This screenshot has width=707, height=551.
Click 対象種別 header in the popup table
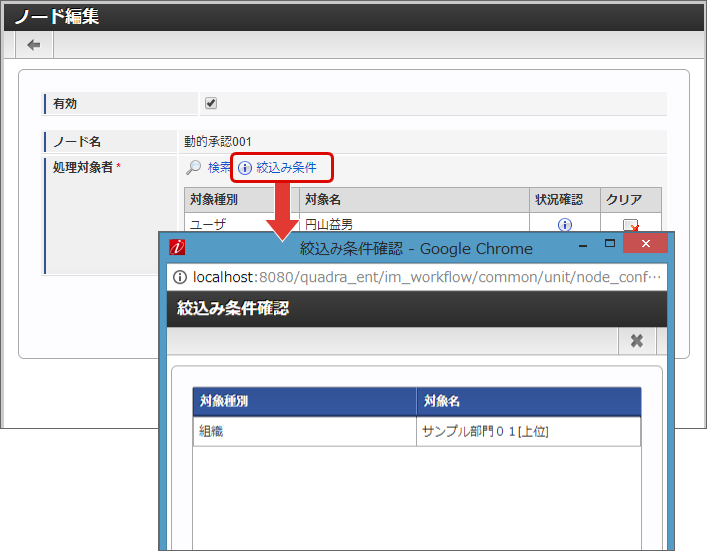point(304,401)
